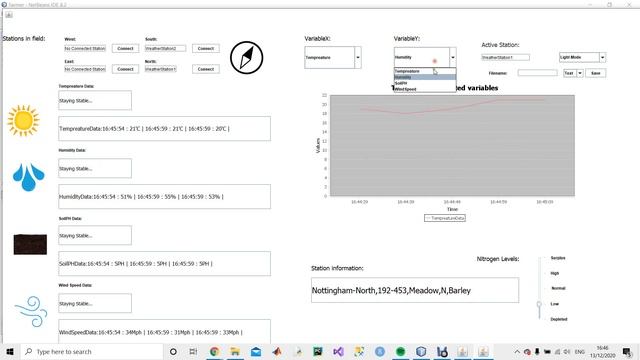
Task: Click the volume tray icon
Action: tap(567, 351)
